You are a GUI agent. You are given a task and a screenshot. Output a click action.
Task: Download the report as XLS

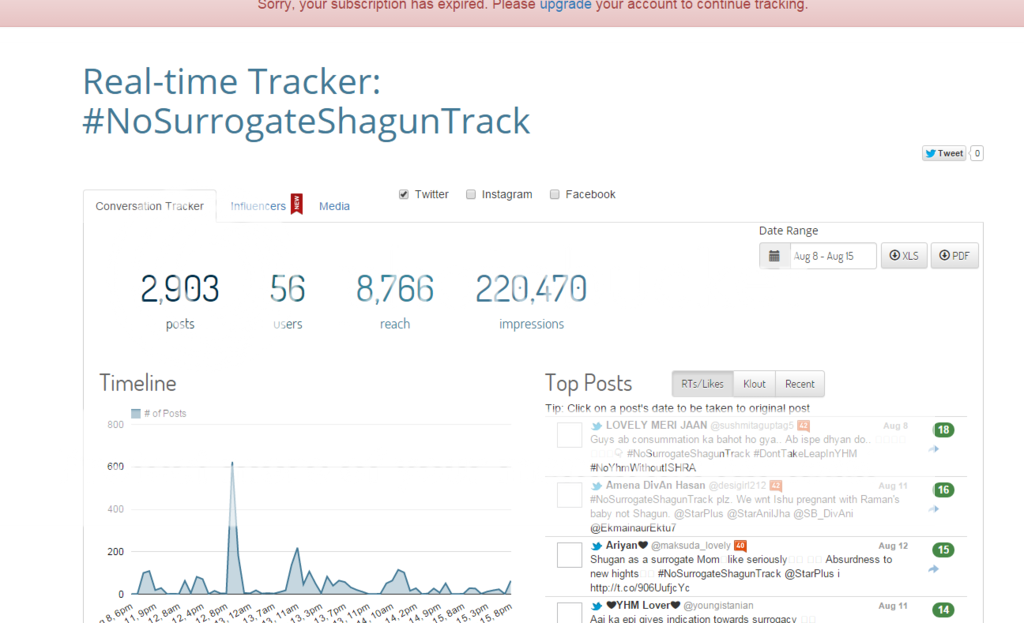coord(903,256)
